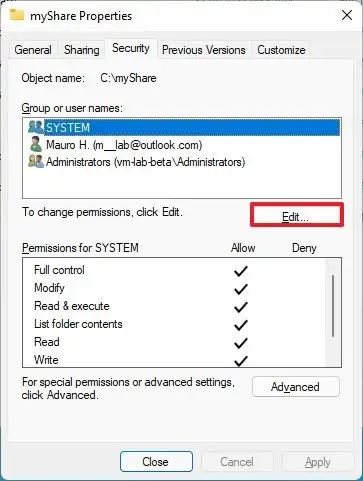The width and height of the screenshot is (363, 481).
Task: Open the General tab
Action: point(33,50)
